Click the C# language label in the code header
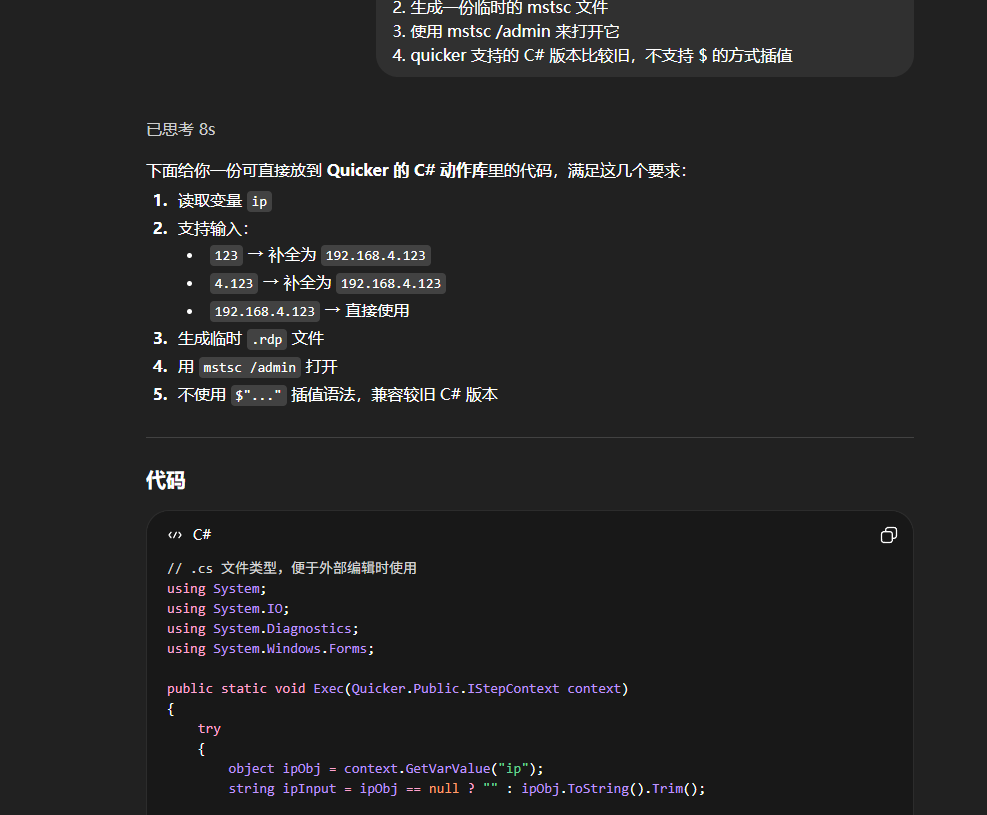This screenshot has width=987, height=815. 202,535
